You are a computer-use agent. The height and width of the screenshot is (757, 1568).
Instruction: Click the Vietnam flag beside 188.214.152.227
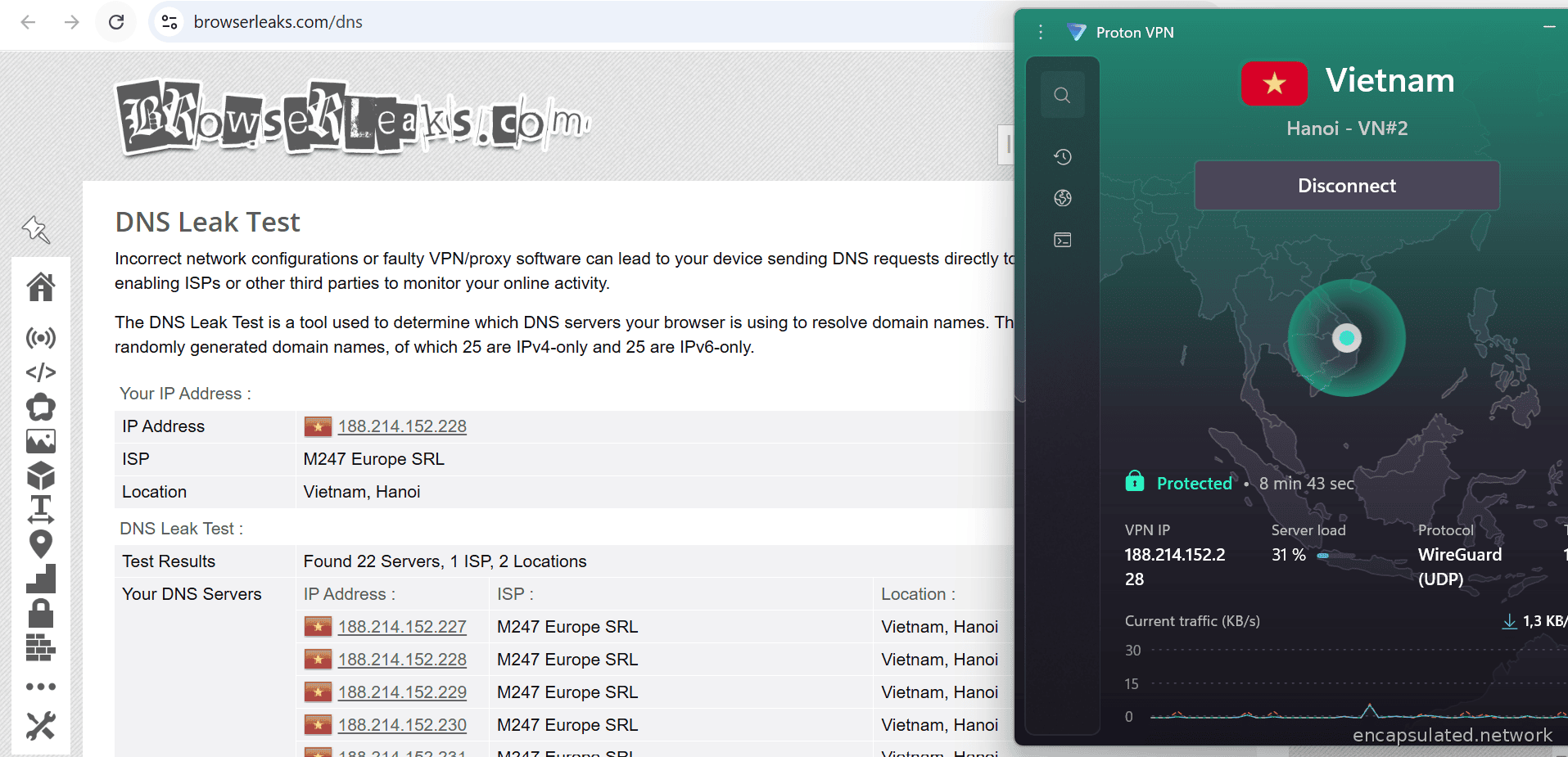pos(318,627)
